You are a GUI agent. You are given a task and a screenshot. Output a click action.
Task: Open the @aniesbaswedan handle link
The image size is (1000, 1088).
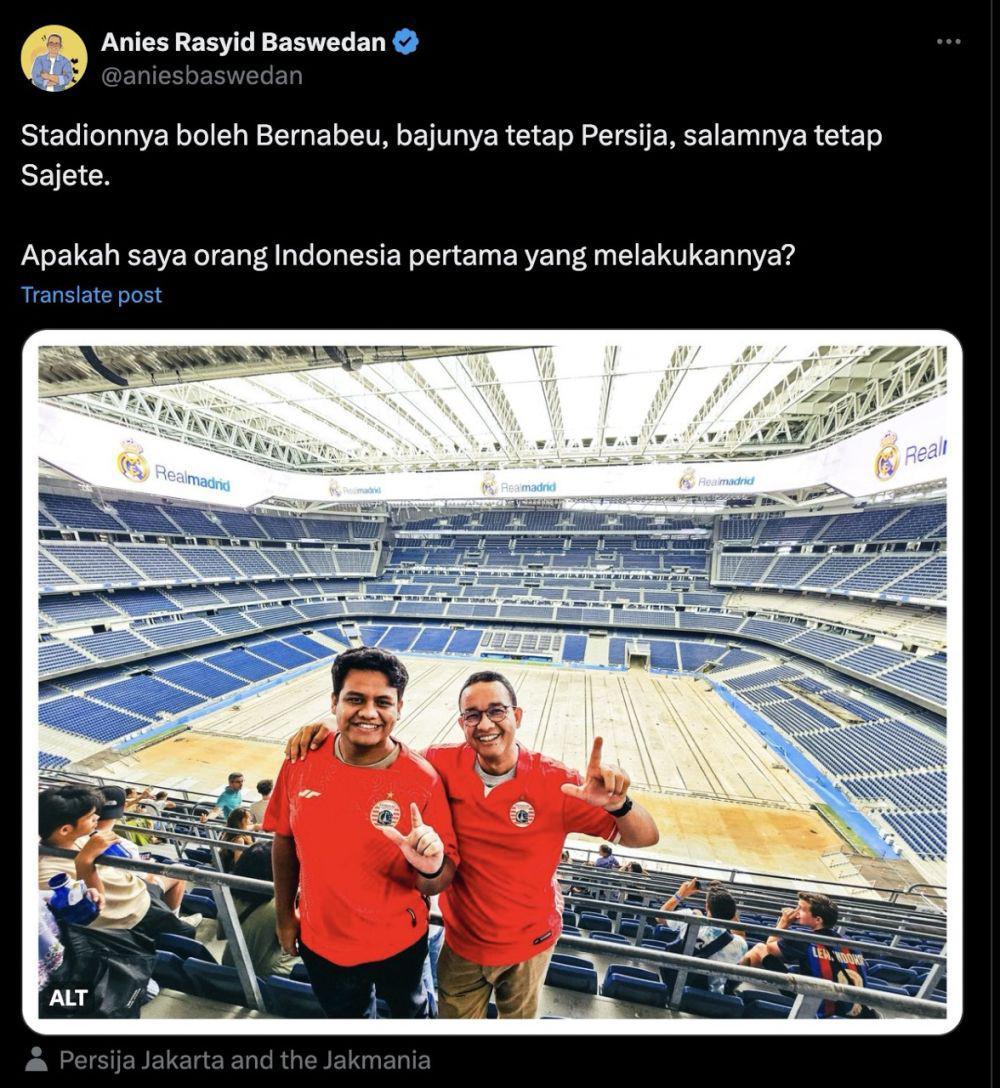coord(202,76)
